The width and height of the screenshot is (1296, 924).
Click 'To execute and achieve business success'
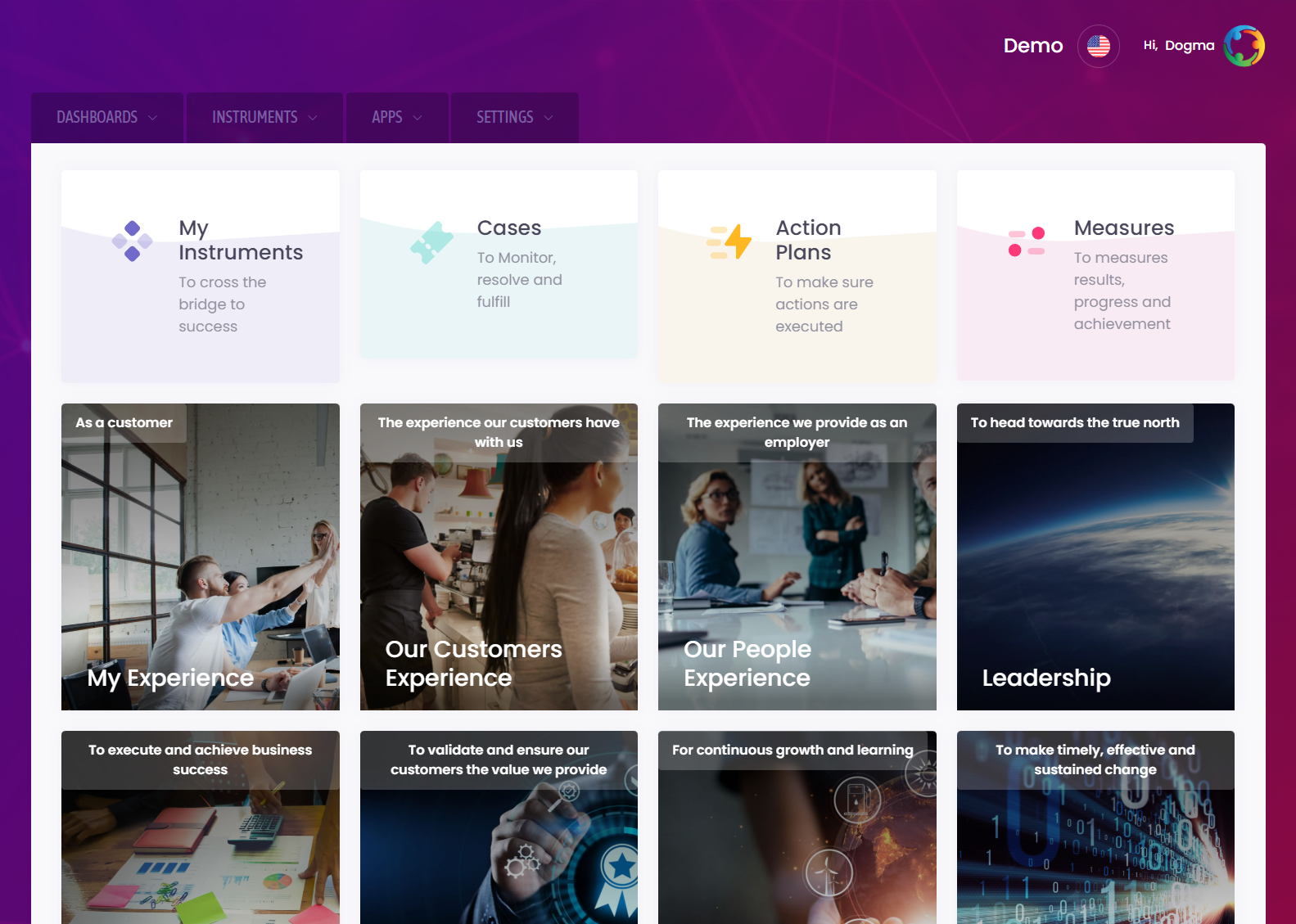click(x=200, y=759)
